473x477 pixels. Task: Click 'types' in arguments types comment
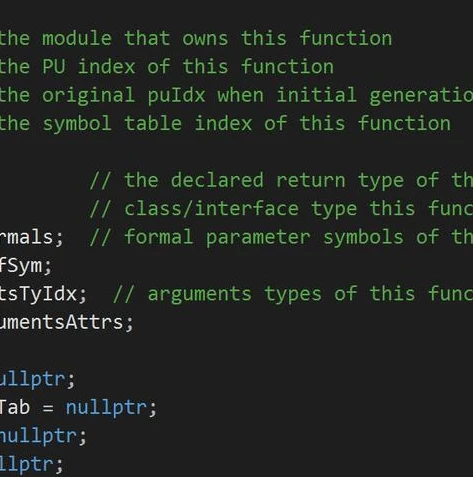coord(293,295)
